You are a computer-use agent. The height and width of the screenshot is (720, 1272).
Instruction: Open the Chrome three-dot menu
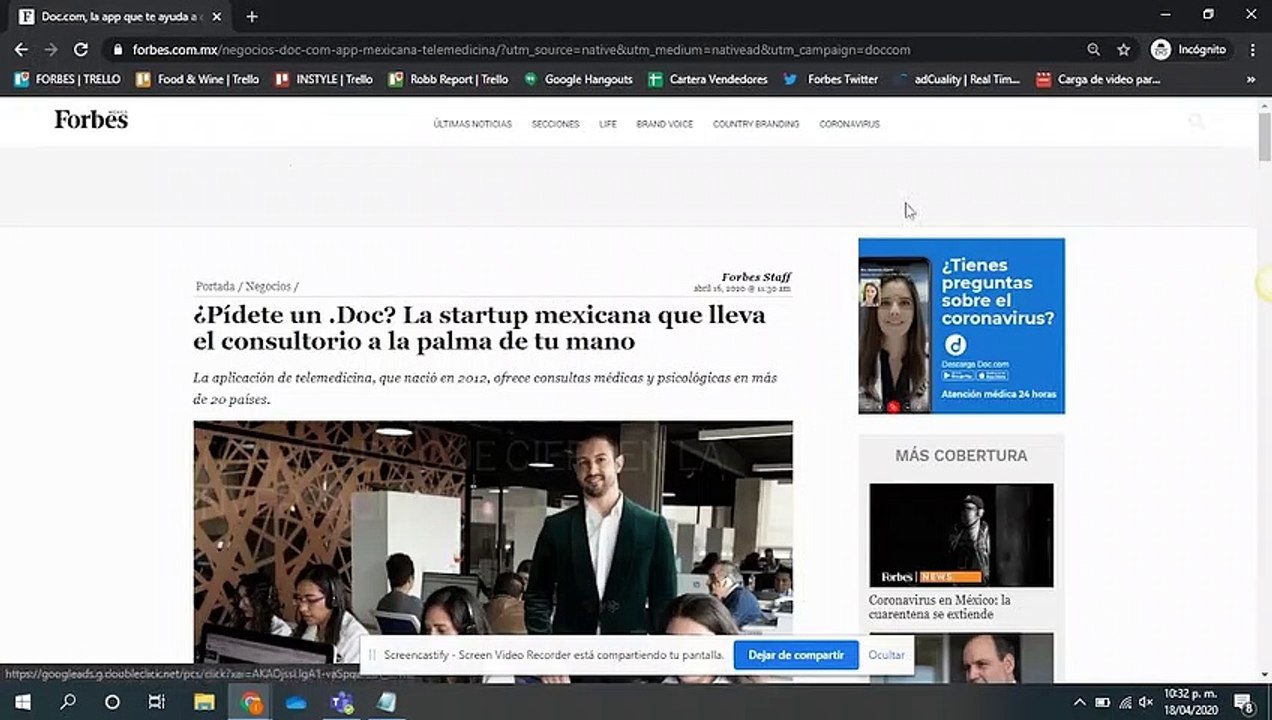(1253, 49)
